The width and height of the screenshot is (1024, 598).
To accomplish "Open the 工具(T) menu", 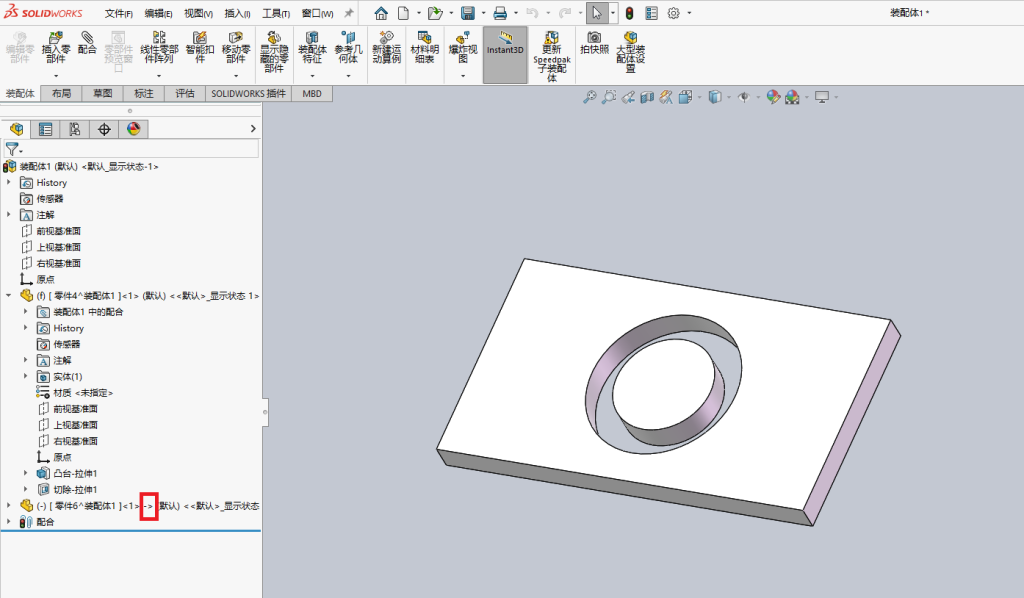I will tap(276, 13).
